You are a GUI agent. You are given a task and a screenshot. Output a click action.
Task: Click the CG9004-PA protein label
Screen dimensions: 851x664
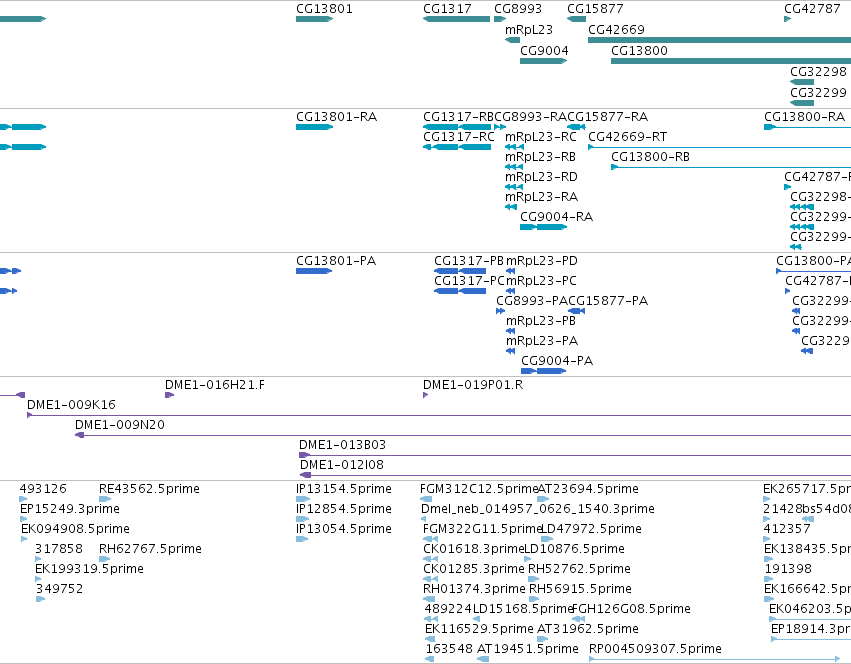coord(557,361)
